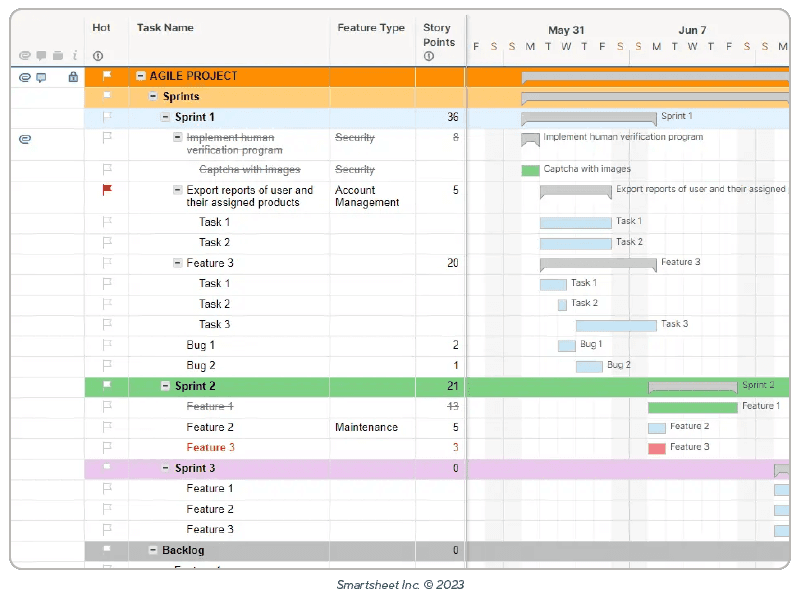Select the Account Management feature type cell
This screenshot has width=800, height=601.
pyautogui.click(x=372, y=196)
